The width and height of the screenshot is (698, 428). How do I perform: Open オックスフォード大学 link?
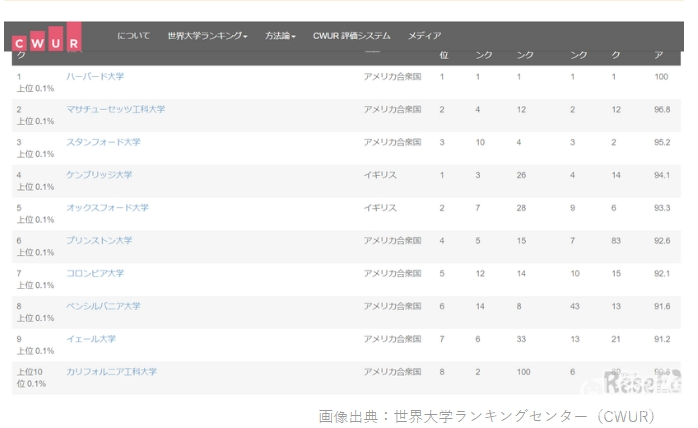107,208
